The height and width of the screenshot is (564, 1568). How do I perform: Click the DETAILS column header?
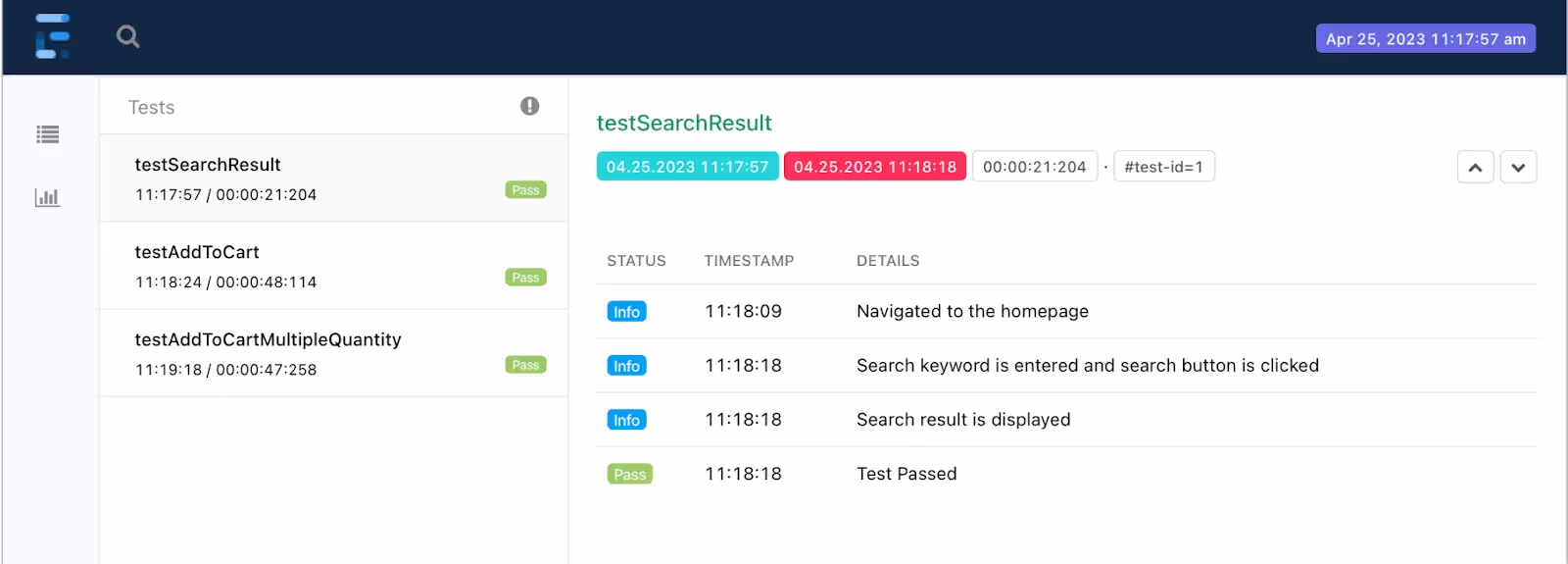pyautogui.click(x=888, y=261)
